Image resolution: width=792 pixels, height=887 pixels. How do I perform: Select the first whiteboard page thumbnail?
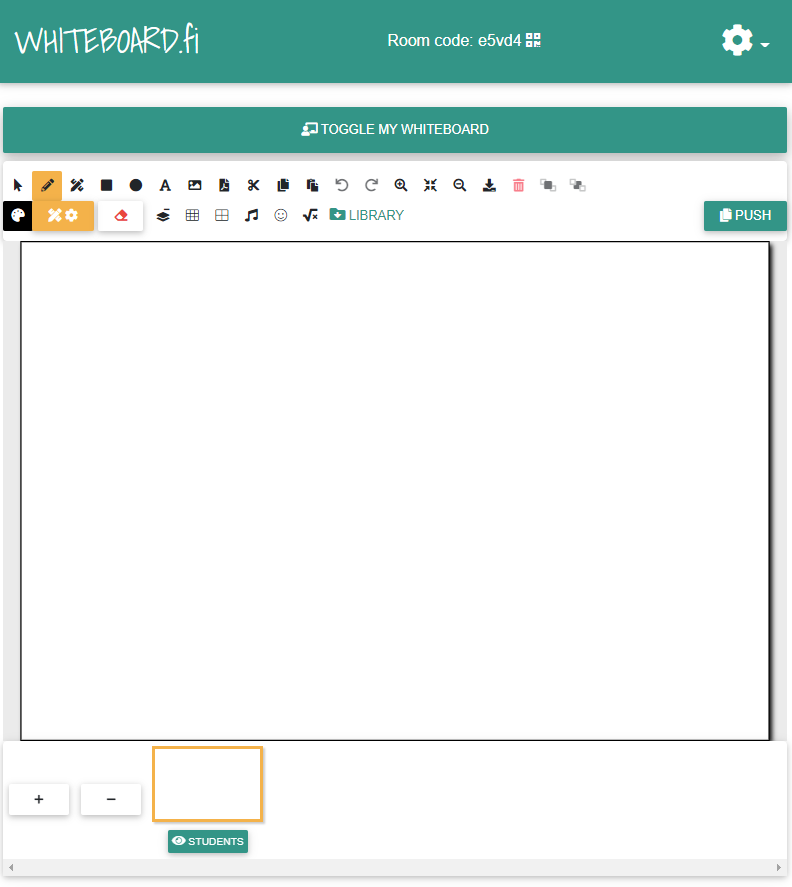(x=207, y=783)
